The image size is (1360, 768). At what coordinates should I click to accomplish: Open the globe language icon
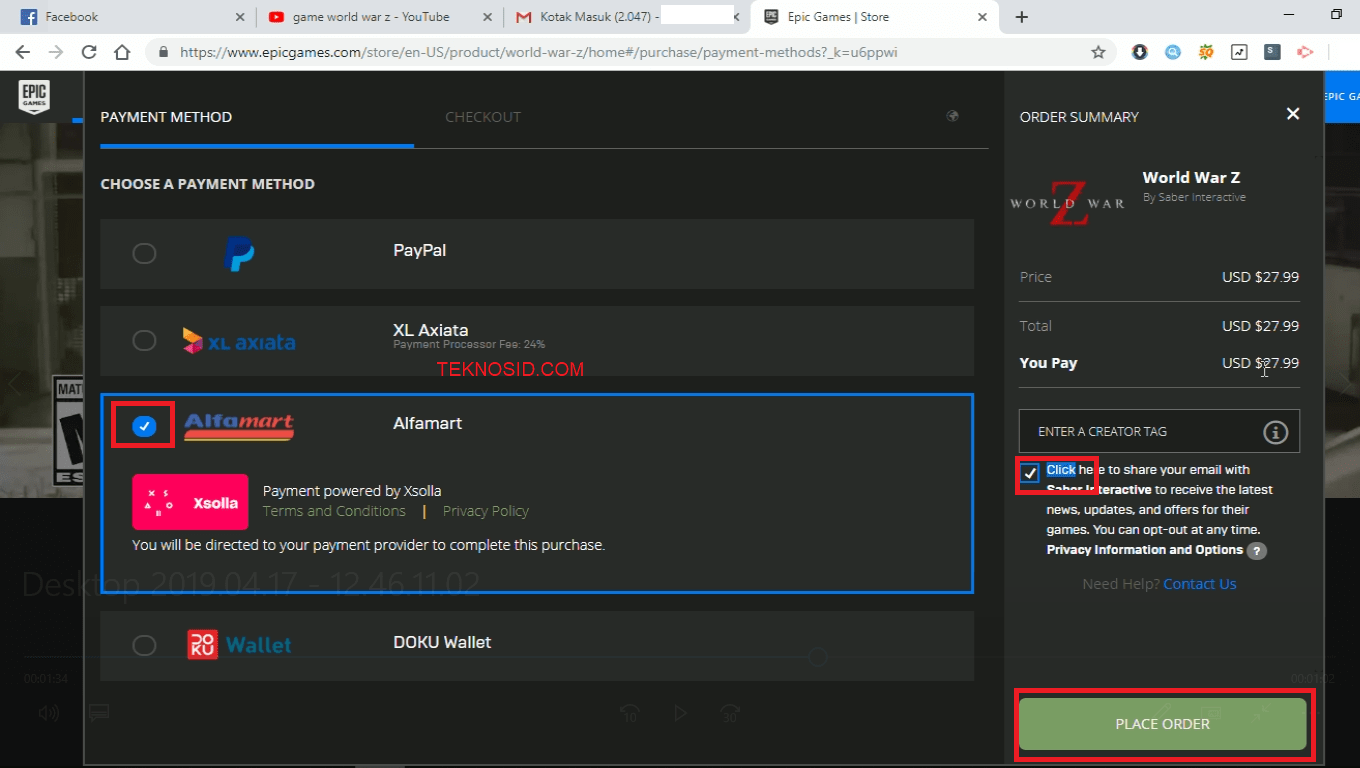pyautogui.click(x=953, y=116)
